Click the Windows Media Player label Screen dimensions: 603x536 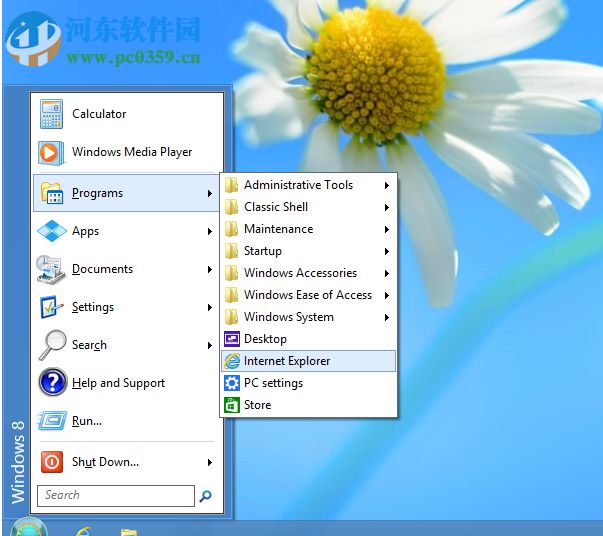[132, 152]
